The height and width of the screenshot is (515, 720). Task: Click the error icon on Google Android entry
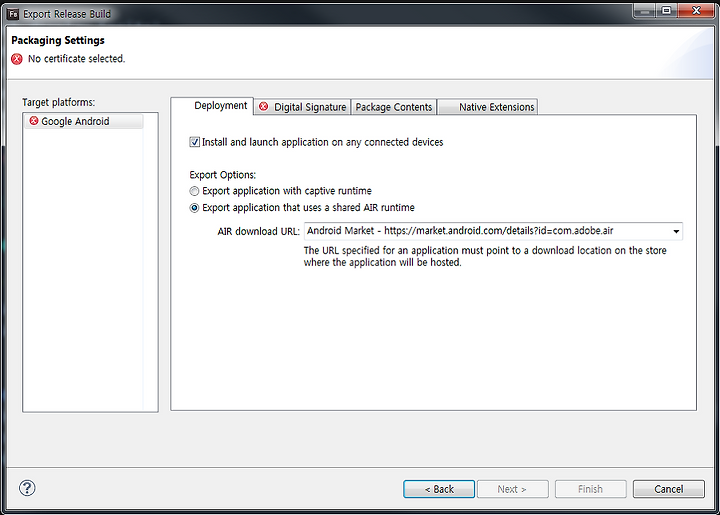[x=34, y=121]
